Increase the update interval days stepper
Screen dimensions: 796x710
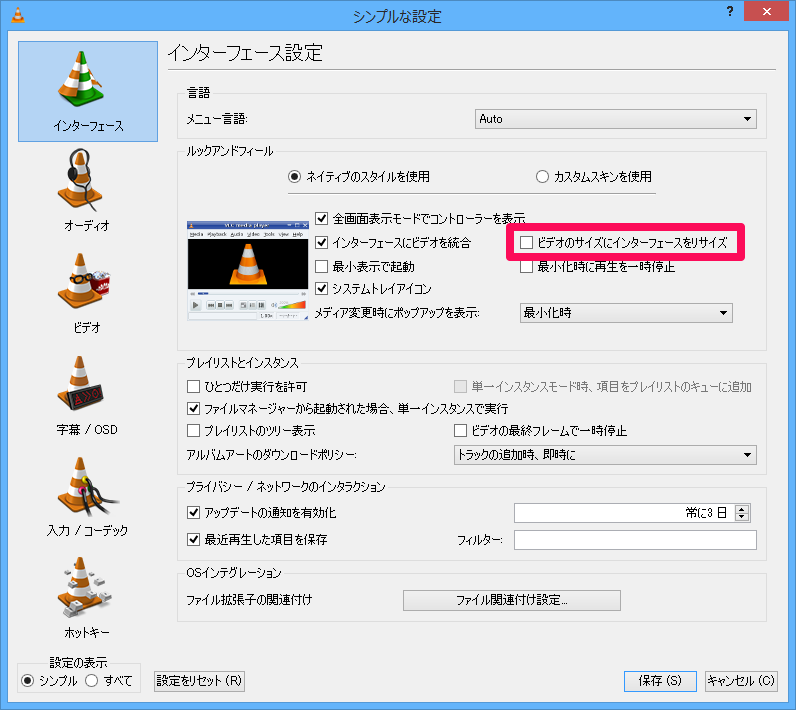(741, 509)
